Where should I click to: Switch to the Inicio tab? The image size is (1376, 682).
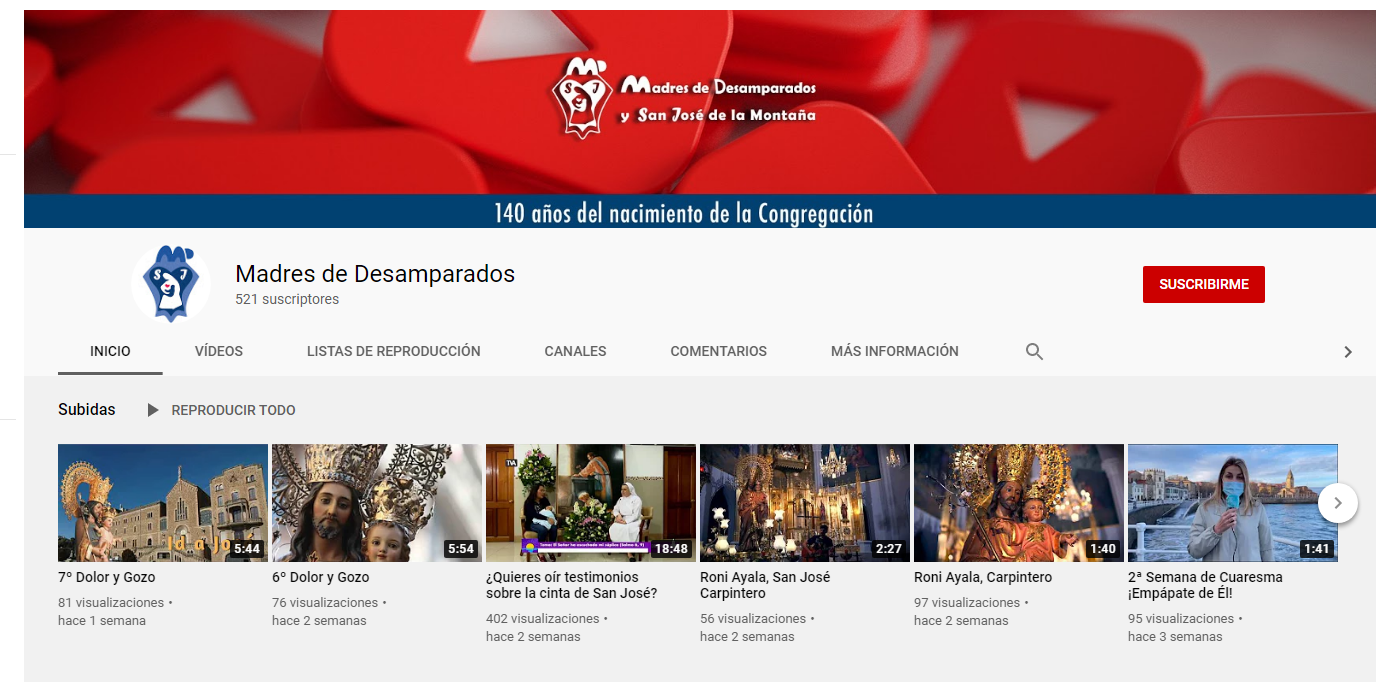click(110, 351)
